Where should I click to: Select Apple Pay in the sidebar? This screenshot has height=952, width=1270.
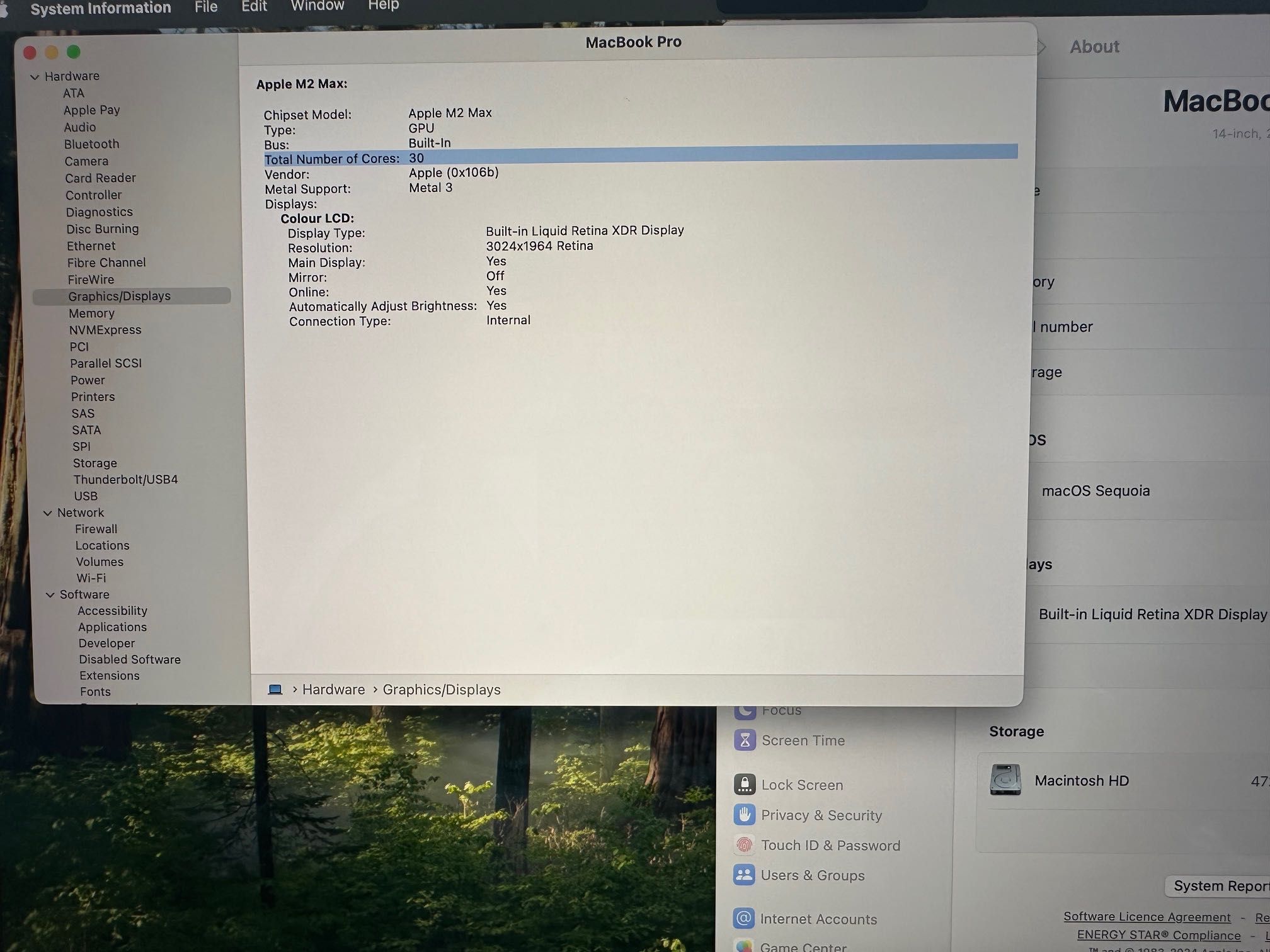[91, 110]
